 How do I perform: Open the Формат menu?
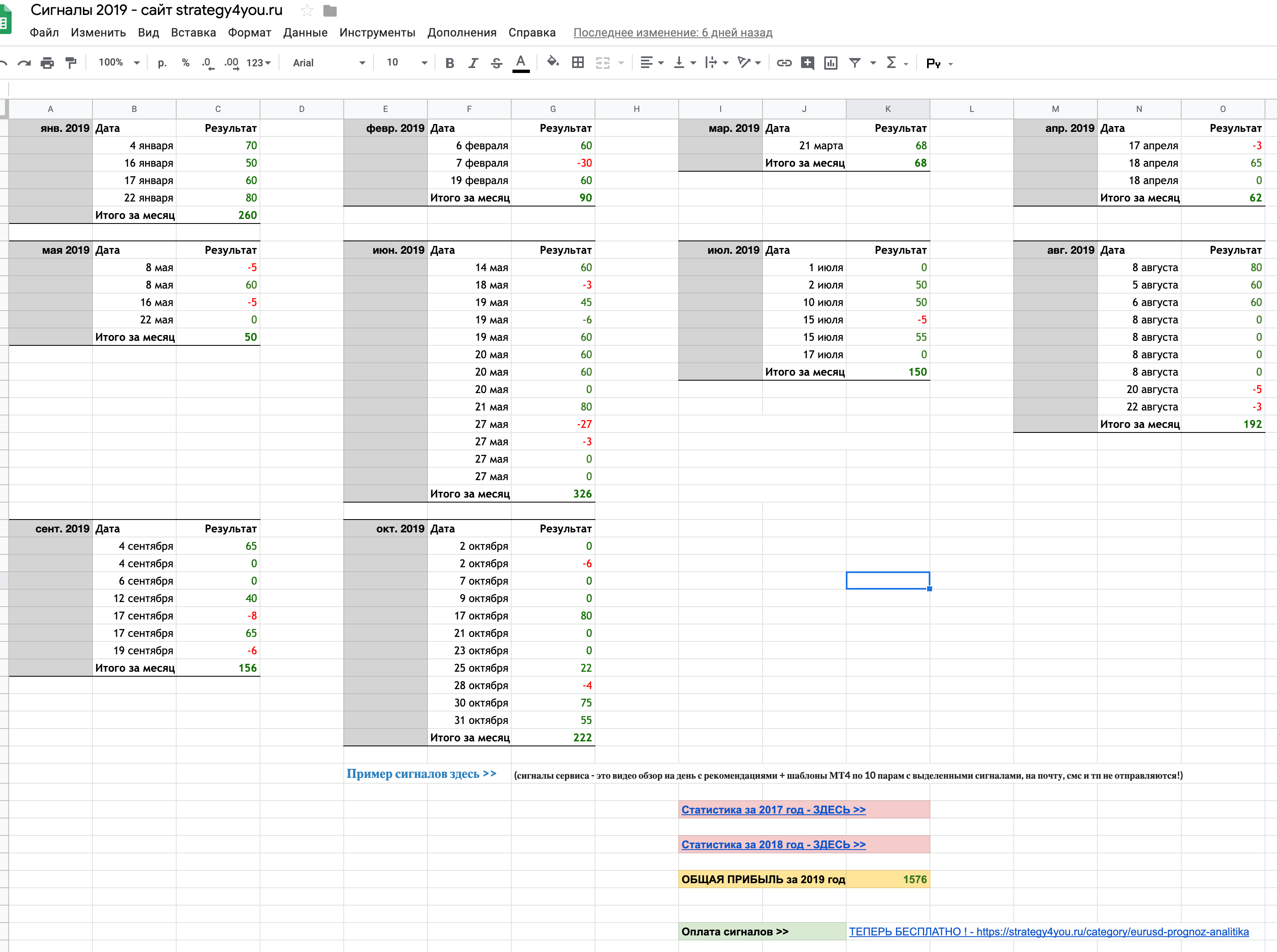(249, 32)
